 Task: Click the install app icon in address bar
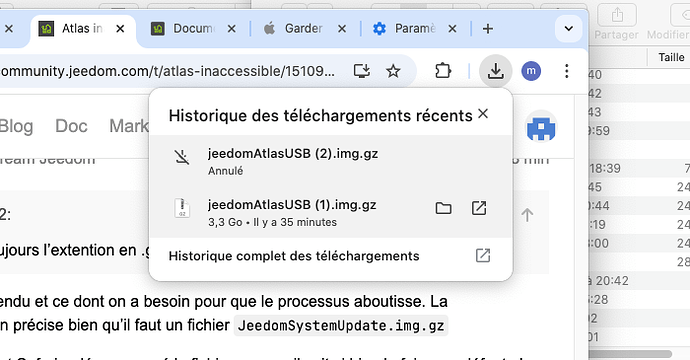pyautogui.click(x=361, y=71)
